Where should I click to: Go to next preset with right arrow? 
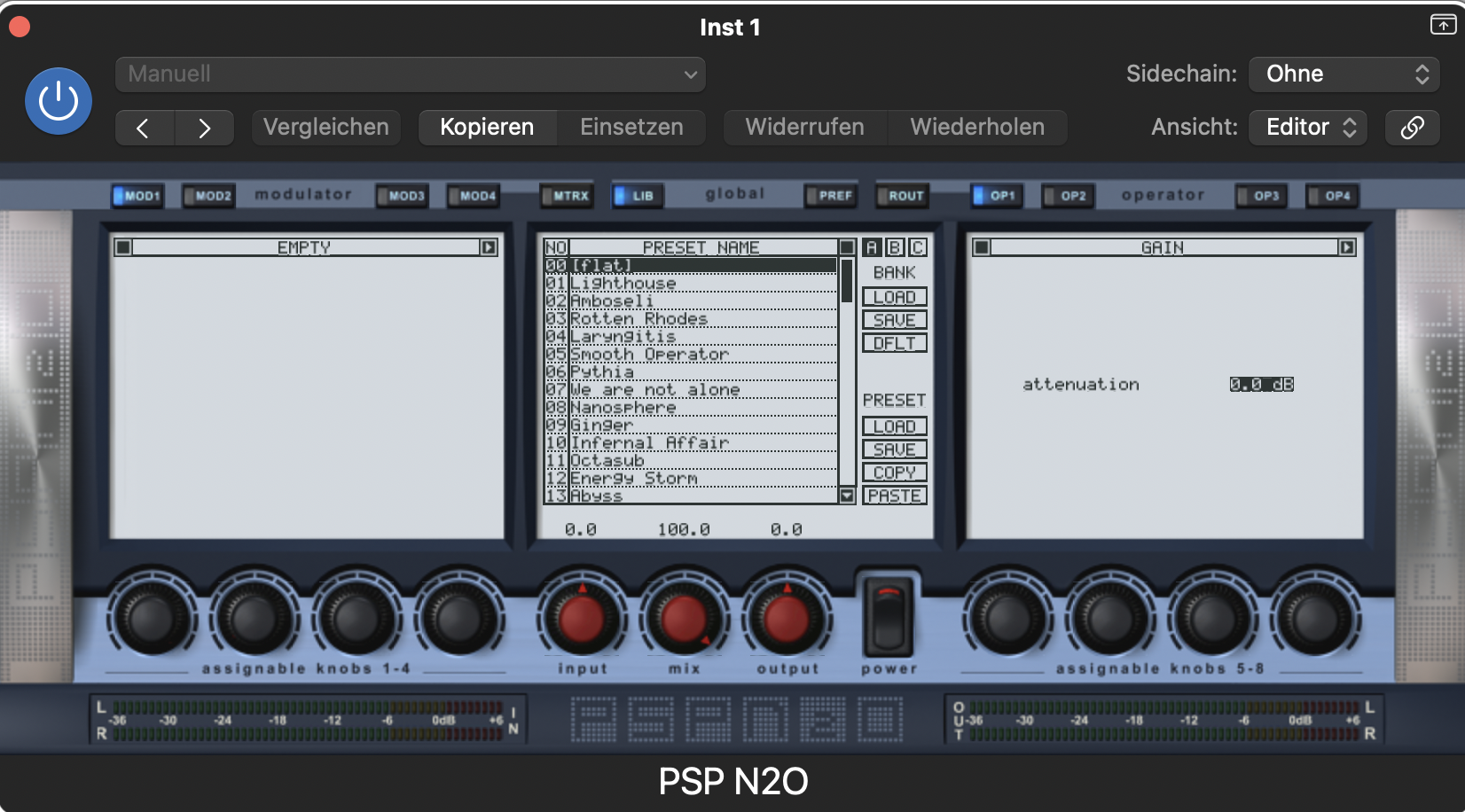click(x=205, y=128)
